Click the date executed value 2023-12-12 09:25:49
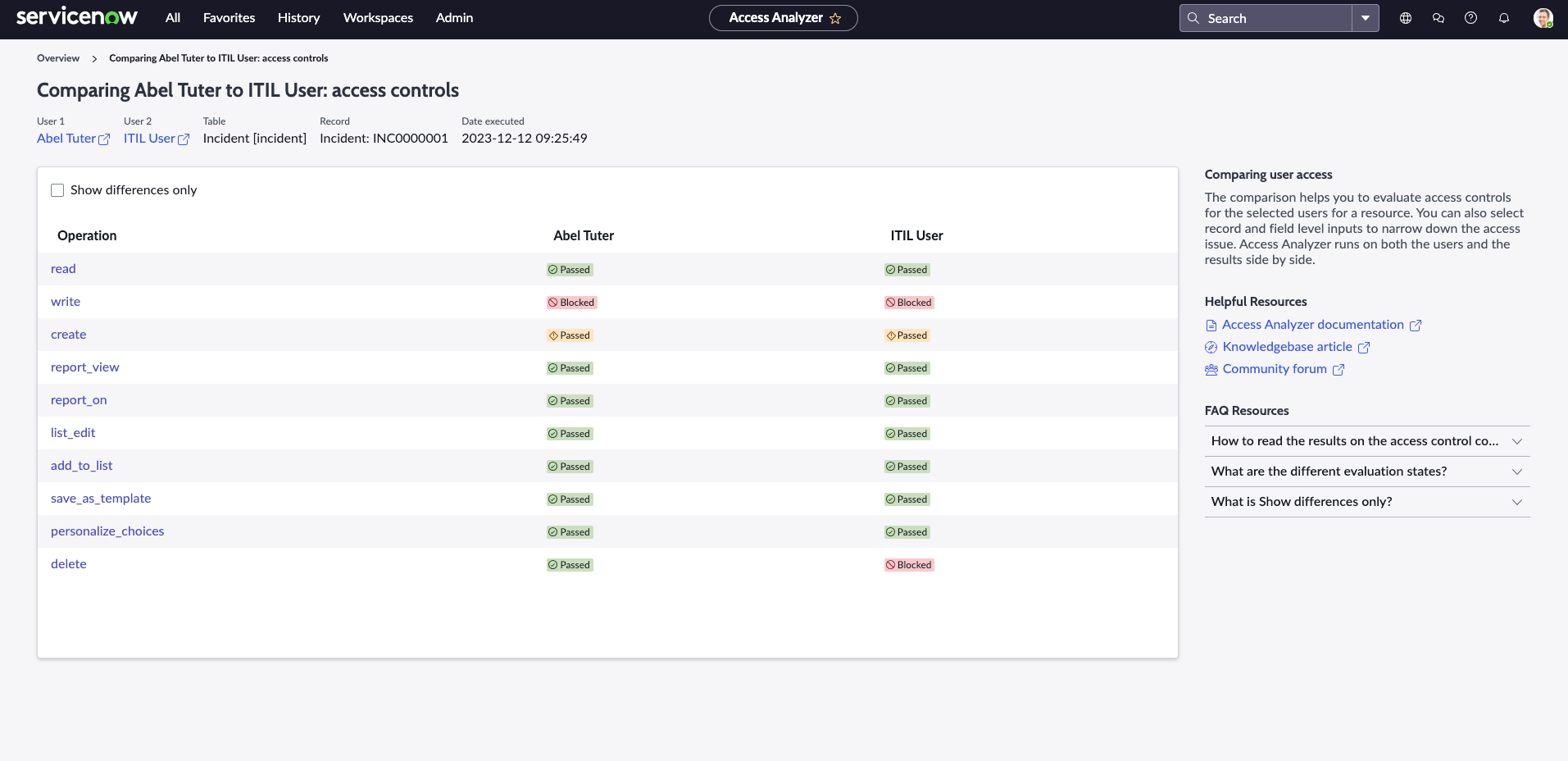 525,139
